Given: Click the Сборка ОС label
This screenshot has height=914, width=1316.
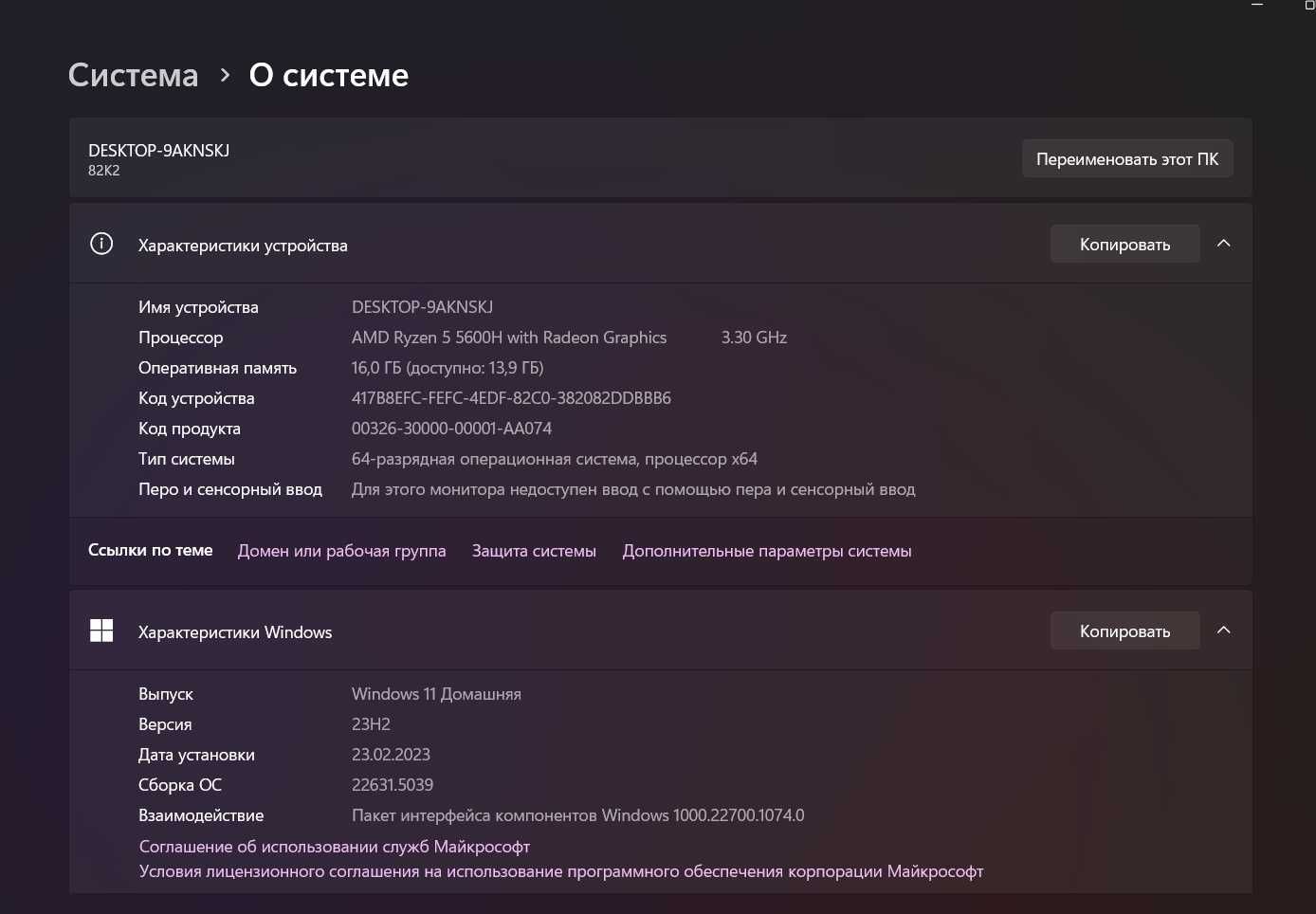Looking at the screenshot, I should point(180,785).
